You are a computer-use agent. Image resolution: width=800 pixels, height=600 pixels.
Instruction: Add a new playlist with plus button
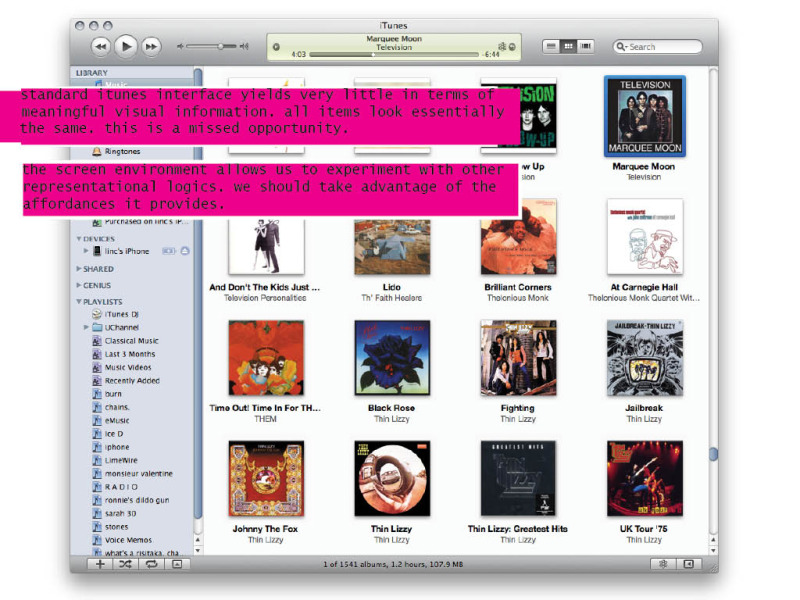(x=100, y=564)
